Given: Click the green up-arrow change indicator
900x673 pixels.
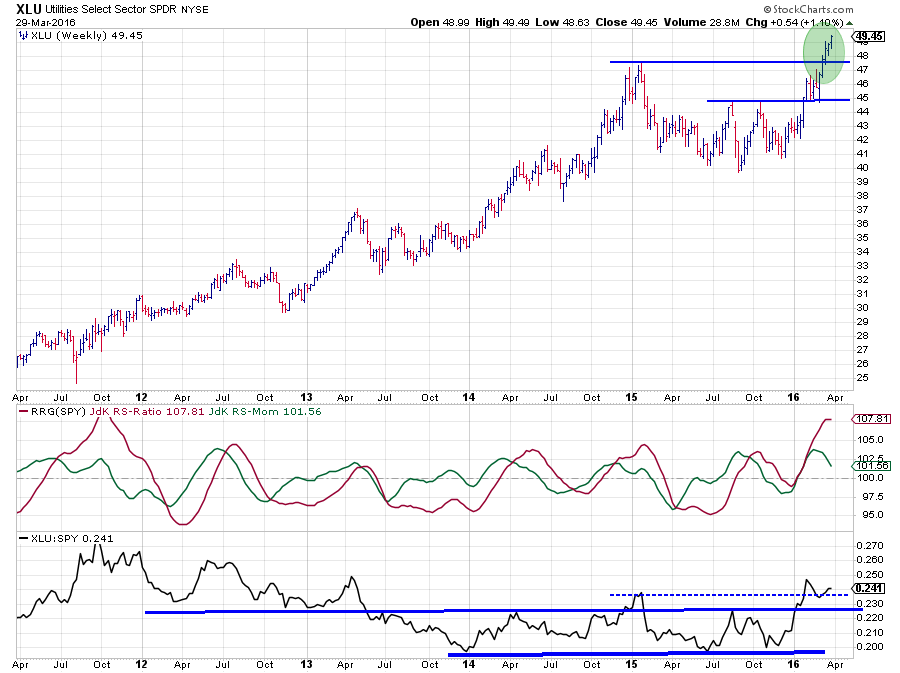Looking at the screenshot, I should coord(849,23).
